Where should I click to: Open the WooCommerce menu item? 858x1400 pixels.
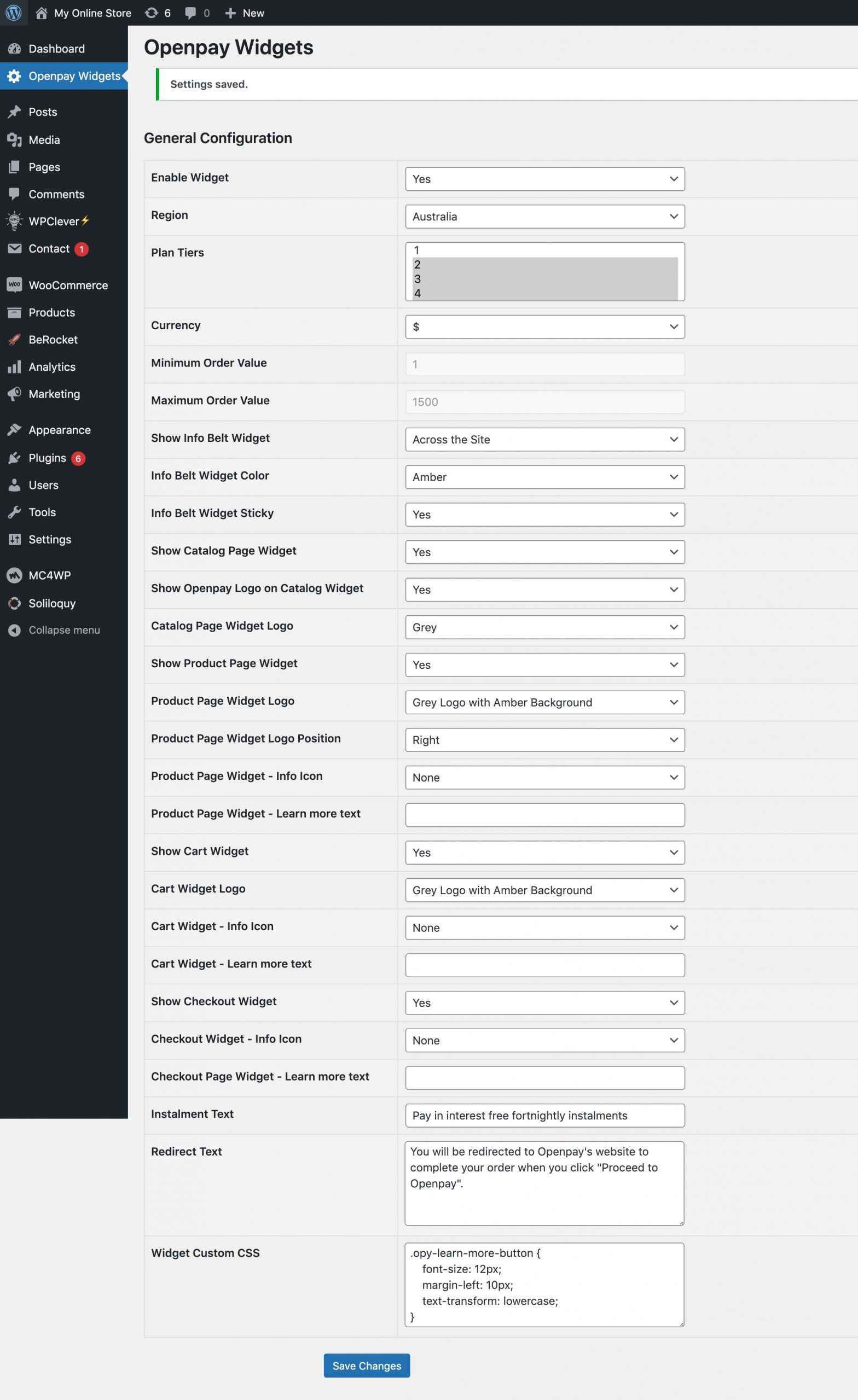63,285
